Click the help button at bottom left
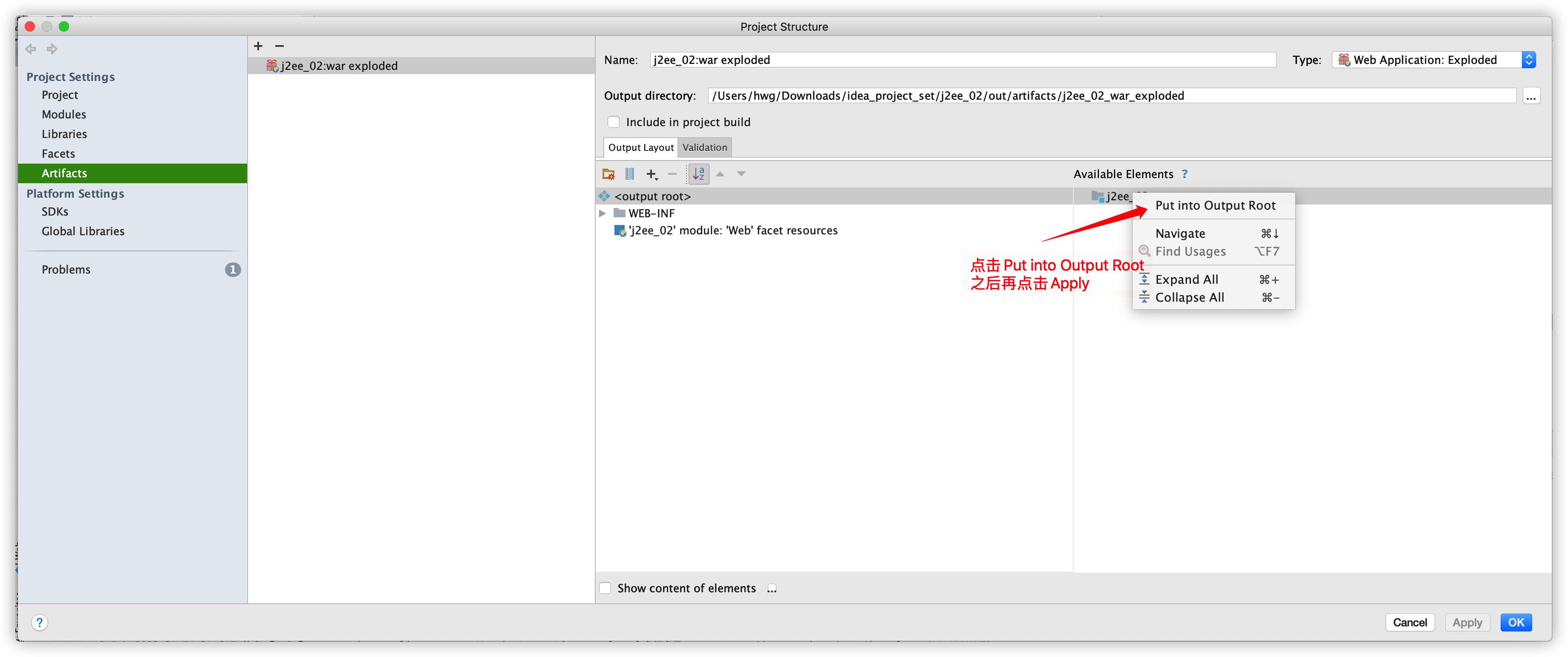Screen dimensions: 1568x657 coord(40,622)
